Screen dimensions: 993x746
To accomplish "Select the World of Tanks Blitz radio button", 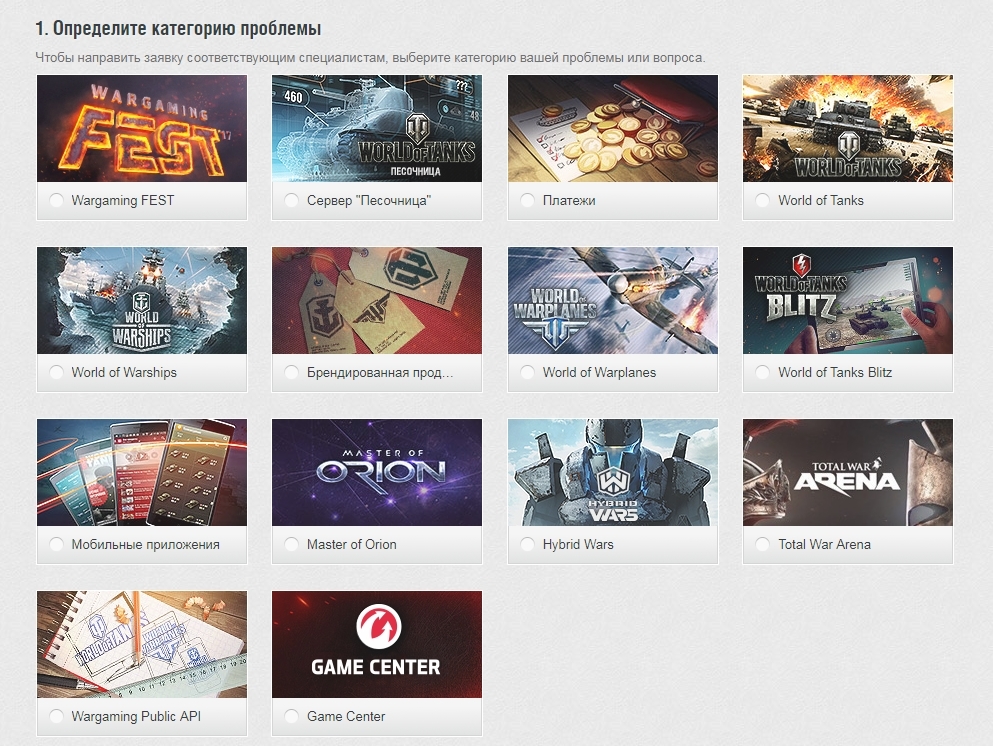I will coord(762,372).
